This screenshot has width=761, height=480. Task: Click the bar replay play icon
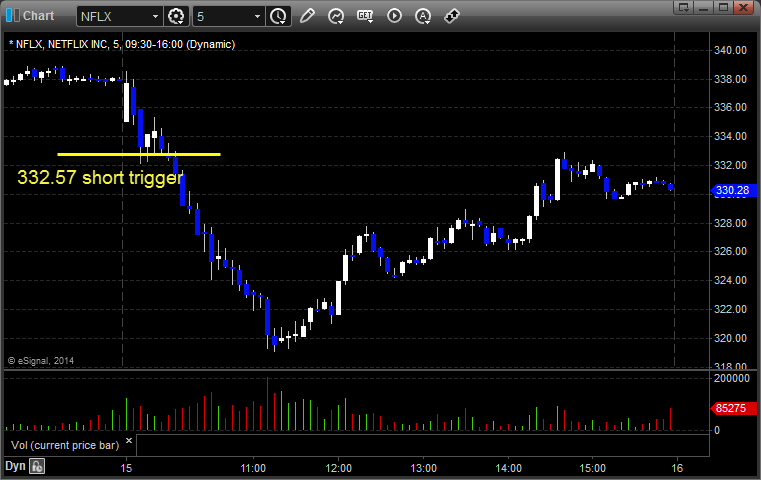(394, 16)
